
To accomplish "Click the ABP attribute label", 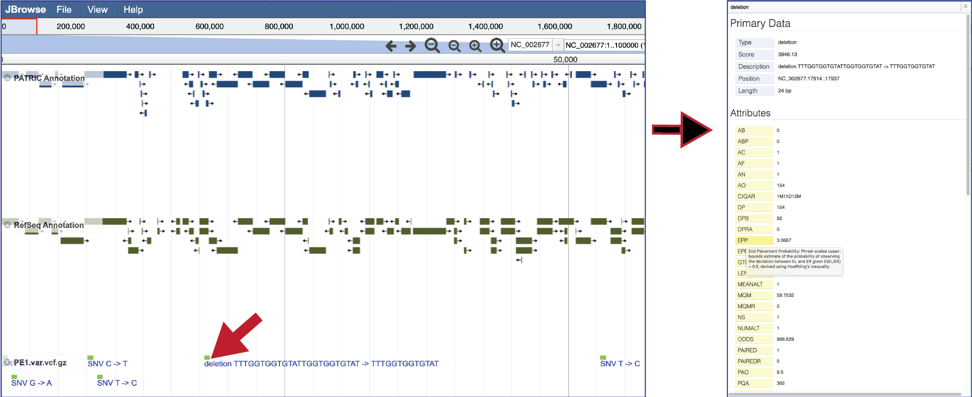I will coord(754,141).
